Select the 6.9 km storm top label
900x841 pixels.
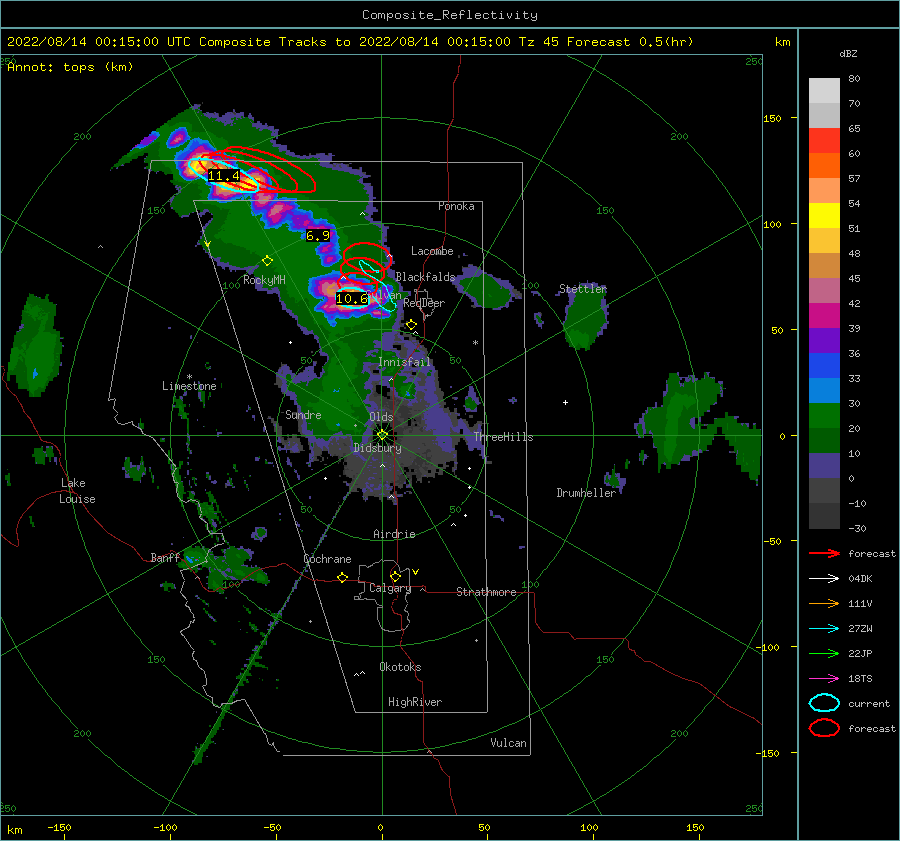click(x=317, y=235)
